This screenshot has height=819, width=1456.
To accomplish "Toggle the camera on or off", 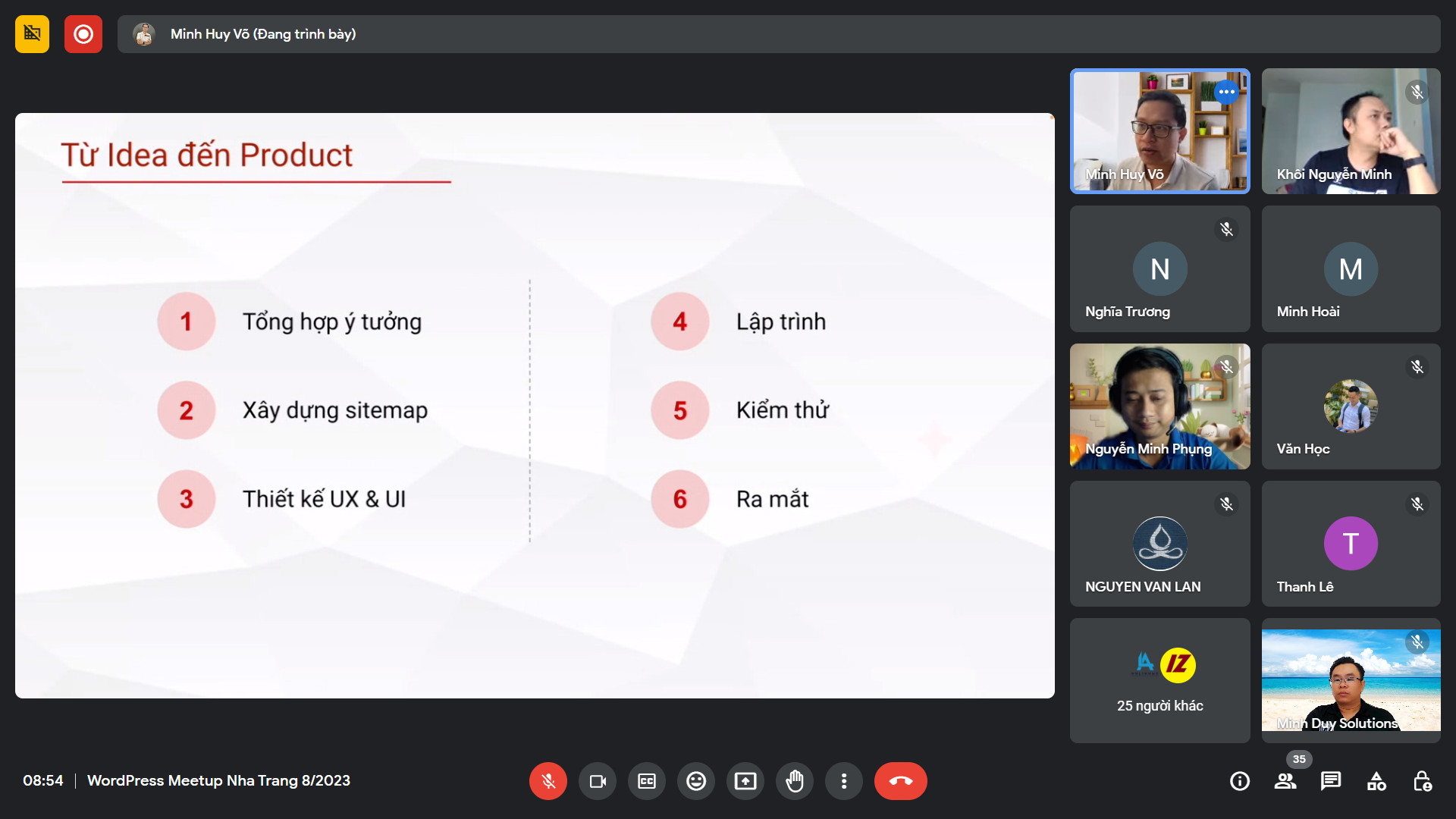I will point(598,781).
